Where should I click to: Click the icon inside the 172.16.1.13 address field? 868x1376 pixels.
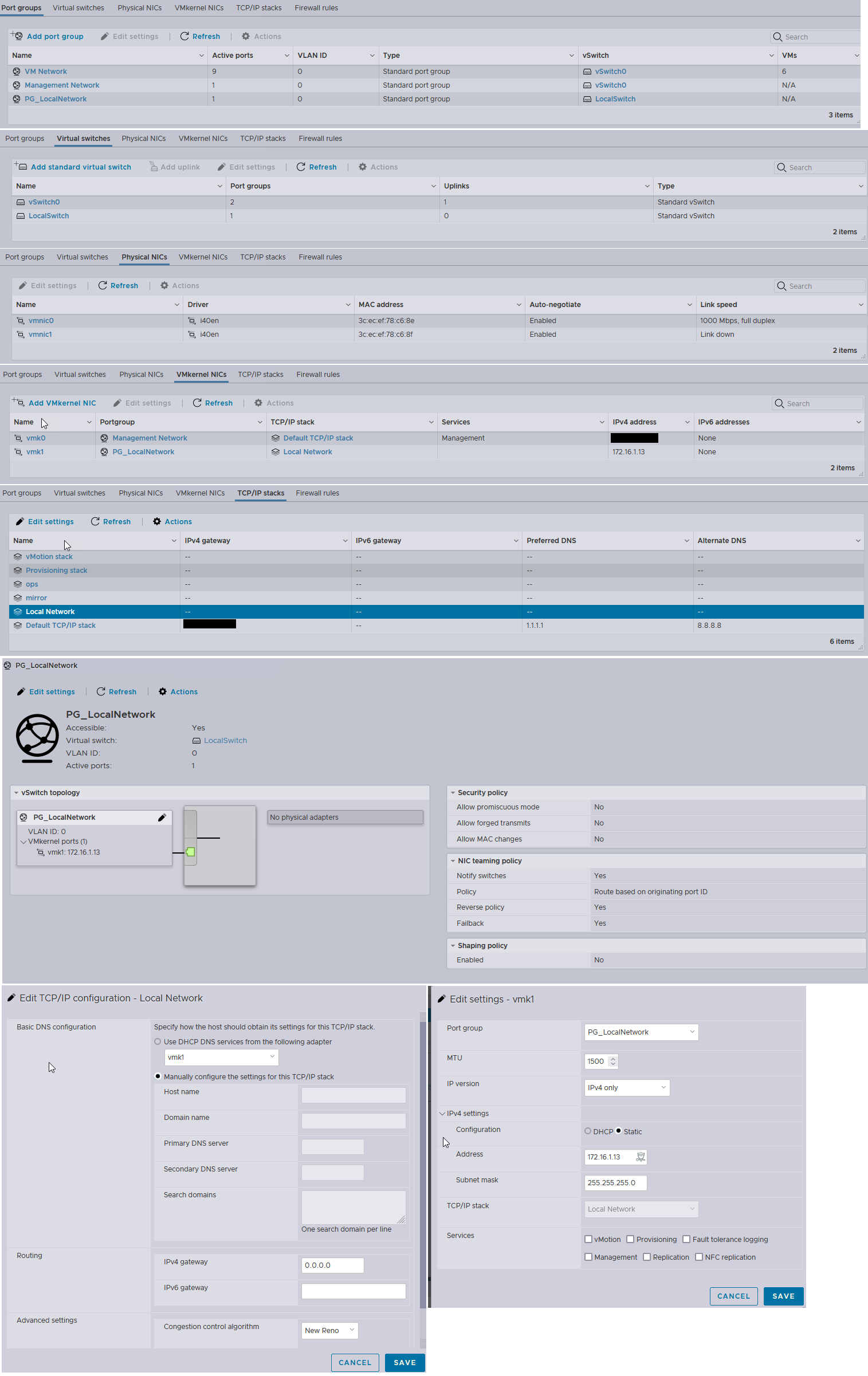(641, 1157)
